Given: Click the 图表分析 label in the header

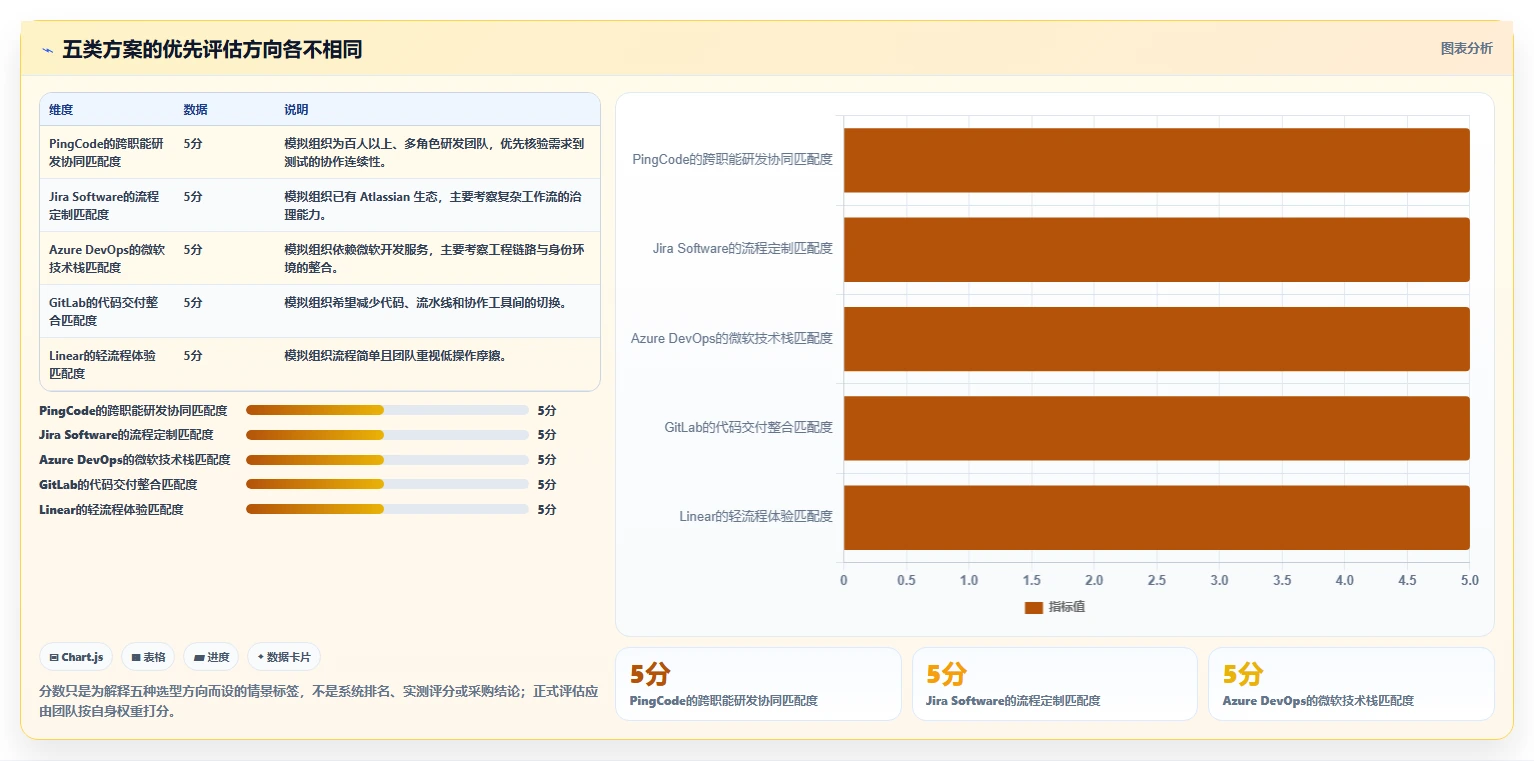Looking at the screenshot, I should coord(1466,49).
